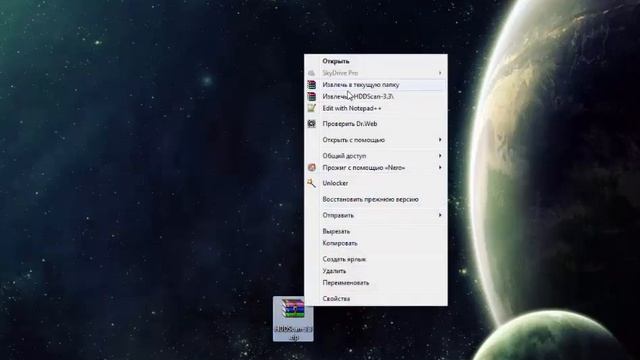Choose Извлечь в текущую папку
640x360 pixels.
pyautogui.click(x=376, y=85)
